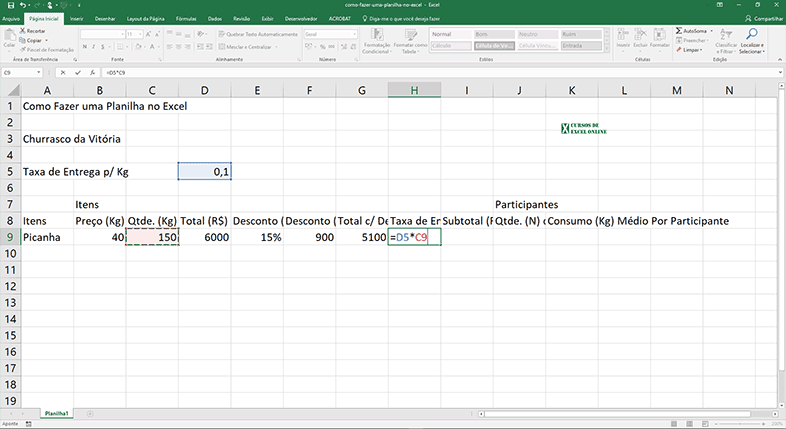Open the Geral number format dropdown
Screen dimensions: 786x429
click(x=354, y=34)
